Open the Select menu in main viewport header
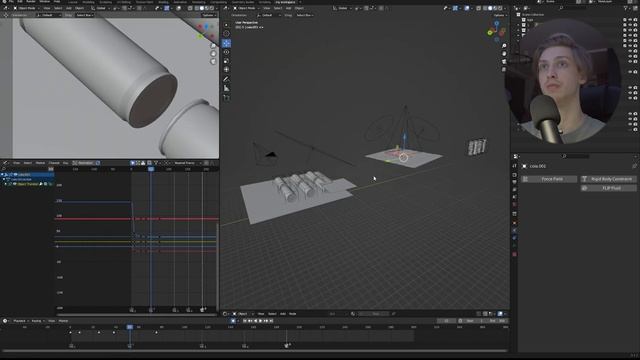Viewport: 640px width, 360px height. tap(278, 8)
